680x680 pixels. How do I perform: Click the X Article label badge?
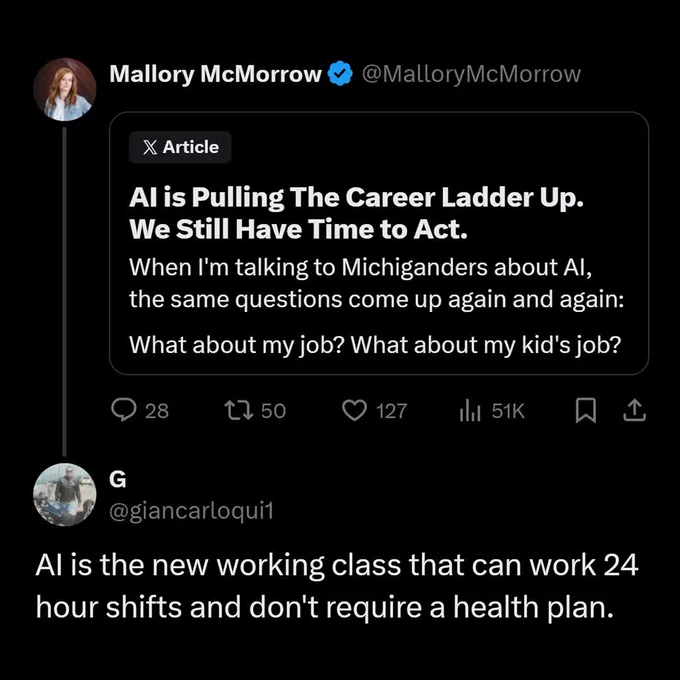(180, 147)
